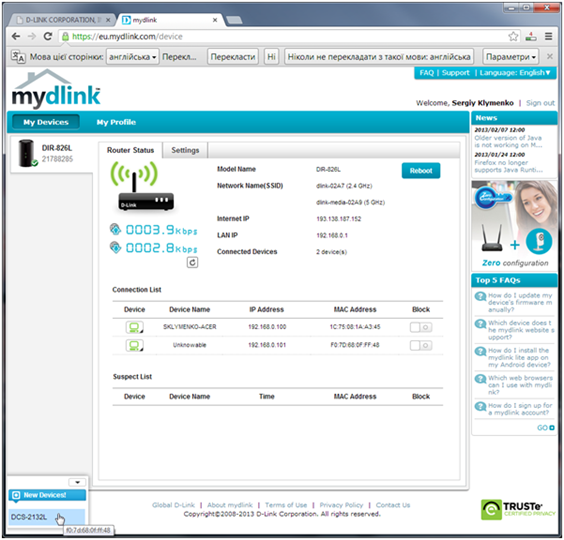Screen dimensions: 564x540
Task: Click the TRUSTe certified privacy badge
Action: coord(518,509)
